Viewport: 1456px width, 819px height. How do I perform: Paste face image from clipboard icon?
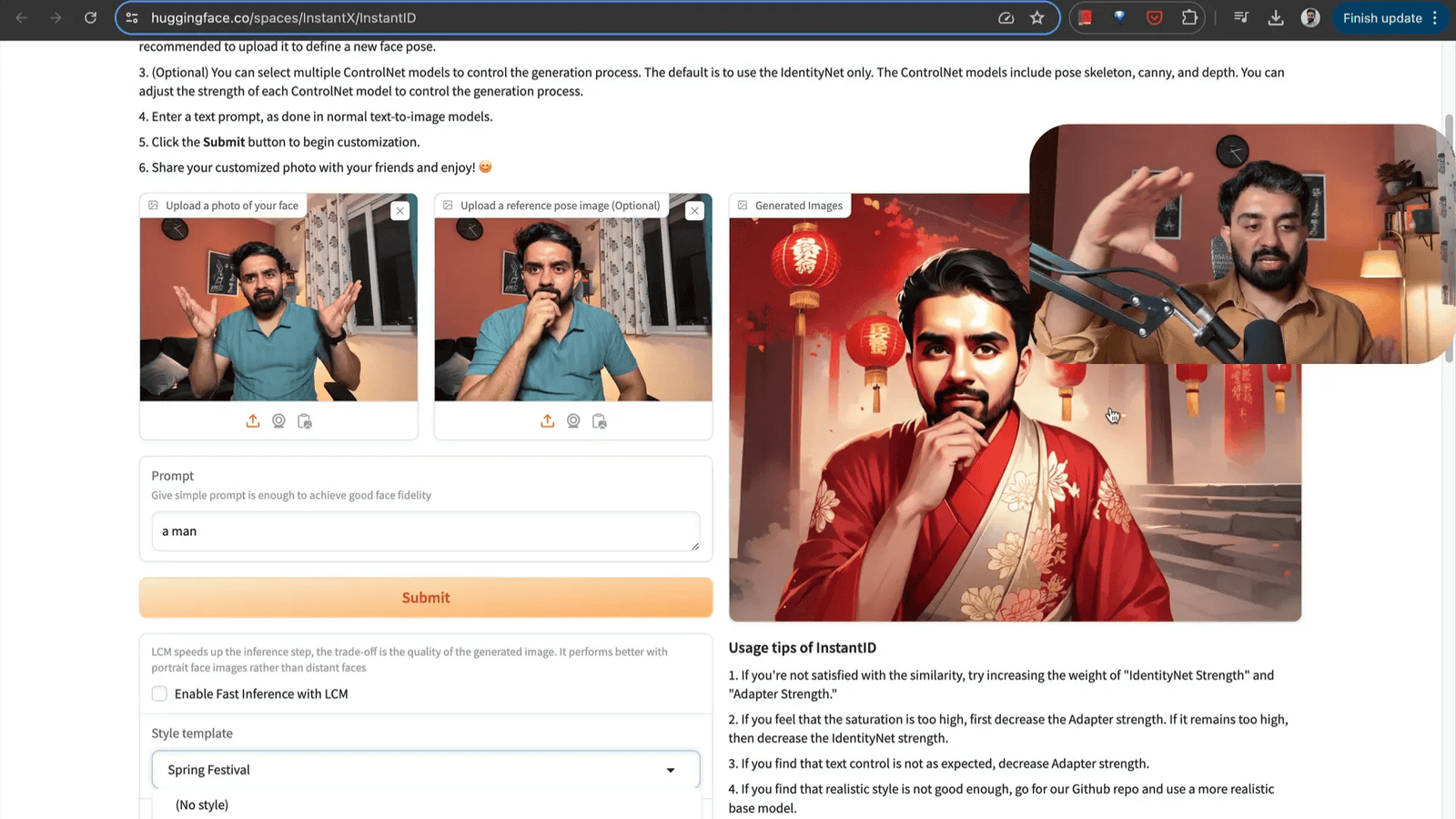click(305, 420)
